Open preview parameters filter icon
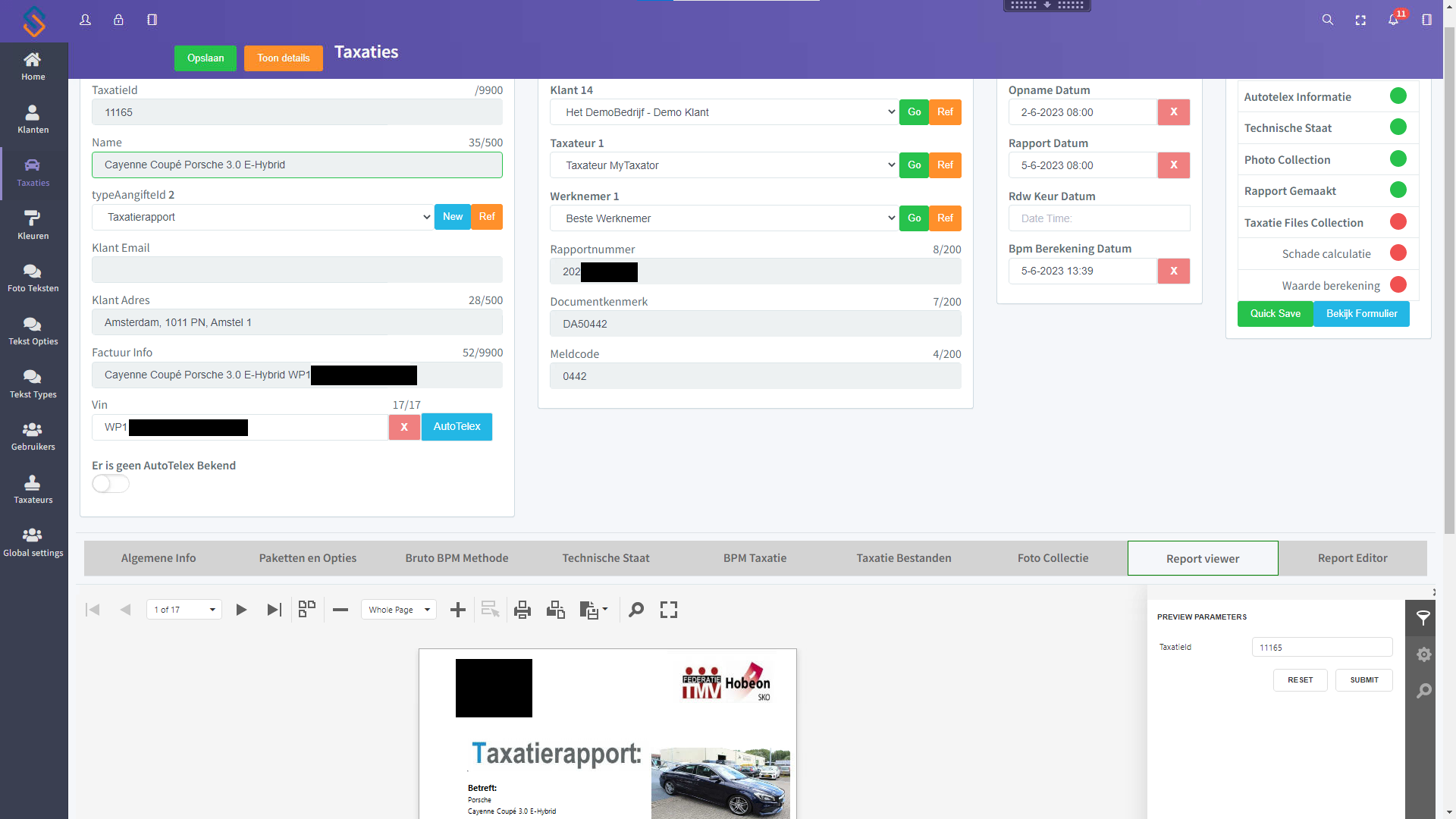This screenshot has width=1456, height=819. (x=1423, y=618)
